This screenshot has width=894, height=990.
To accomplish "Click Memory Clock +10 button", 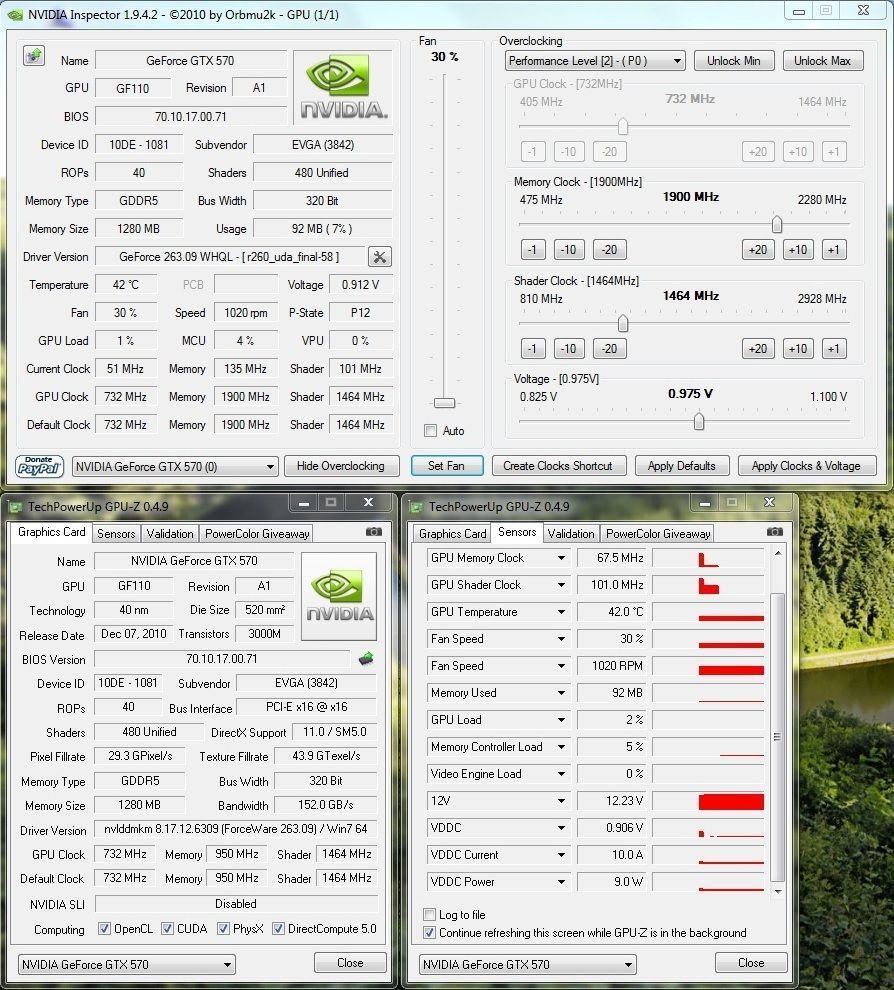I will pos(798,249).
